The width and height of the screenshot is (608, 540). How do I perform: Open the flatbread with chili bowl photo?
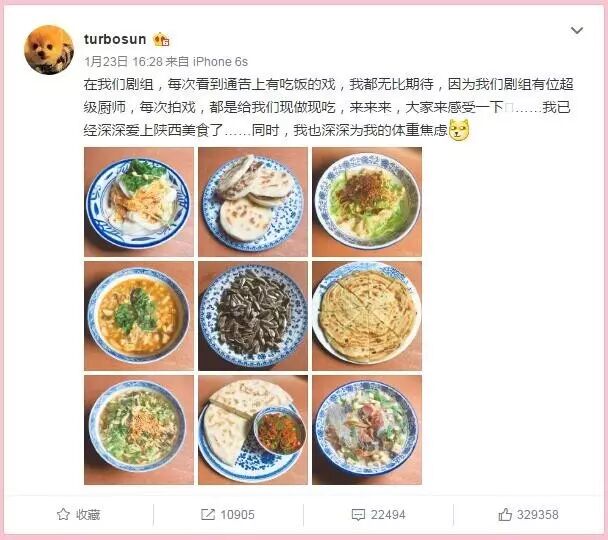[253, 430]
